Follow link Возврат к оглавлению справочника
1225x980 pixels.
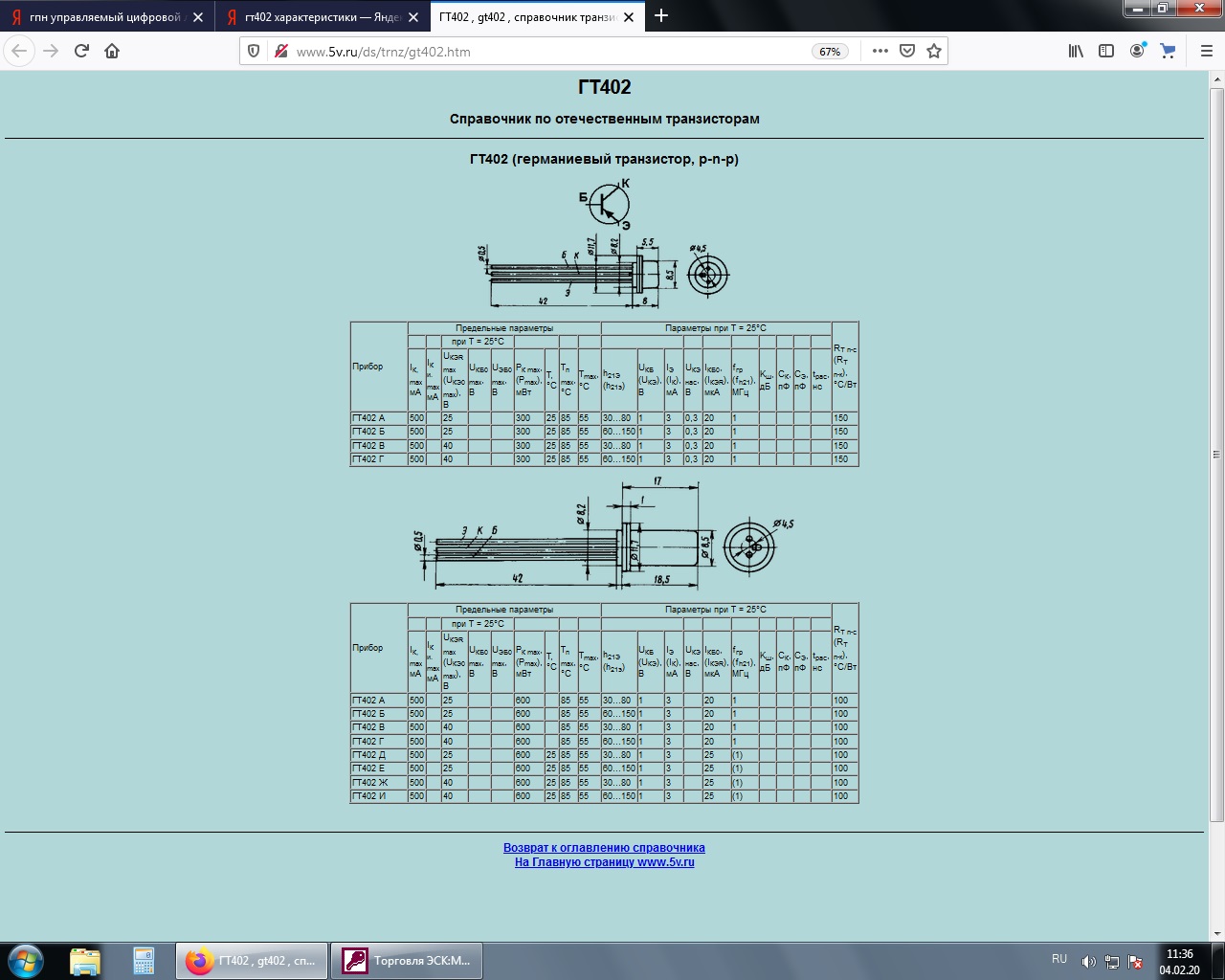click(x=604, y=848)
